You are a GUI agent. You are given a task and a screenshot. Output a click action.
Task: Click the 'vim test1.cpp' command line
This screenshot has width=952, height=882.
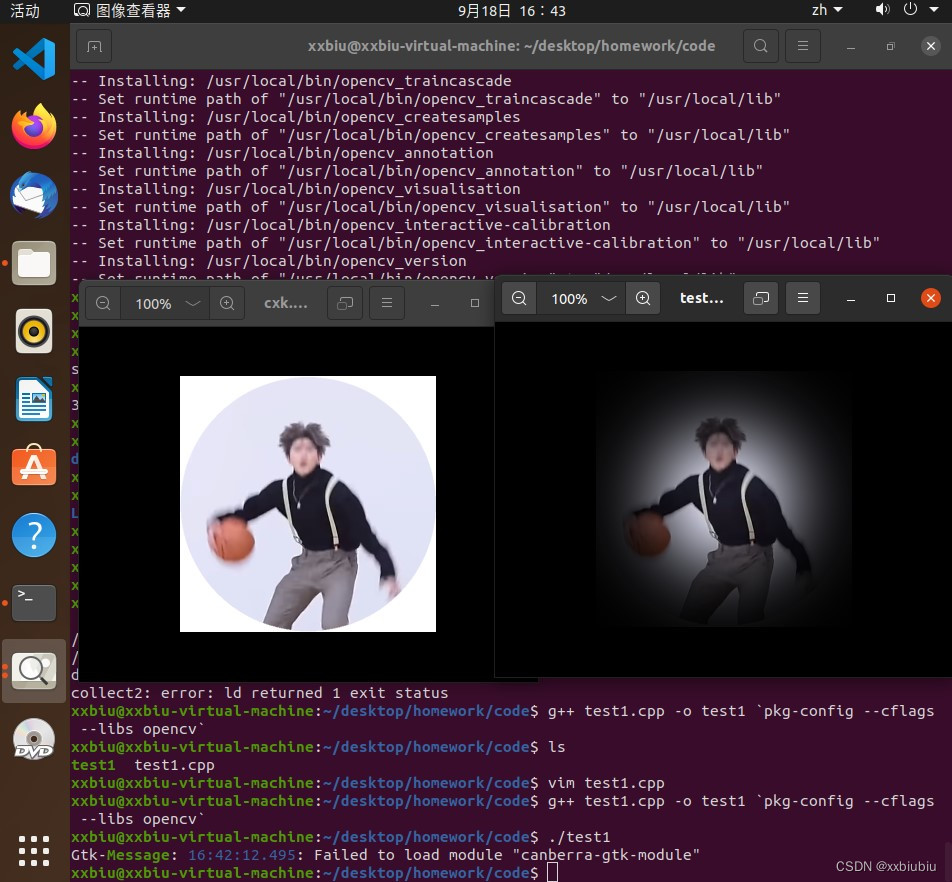606,783
